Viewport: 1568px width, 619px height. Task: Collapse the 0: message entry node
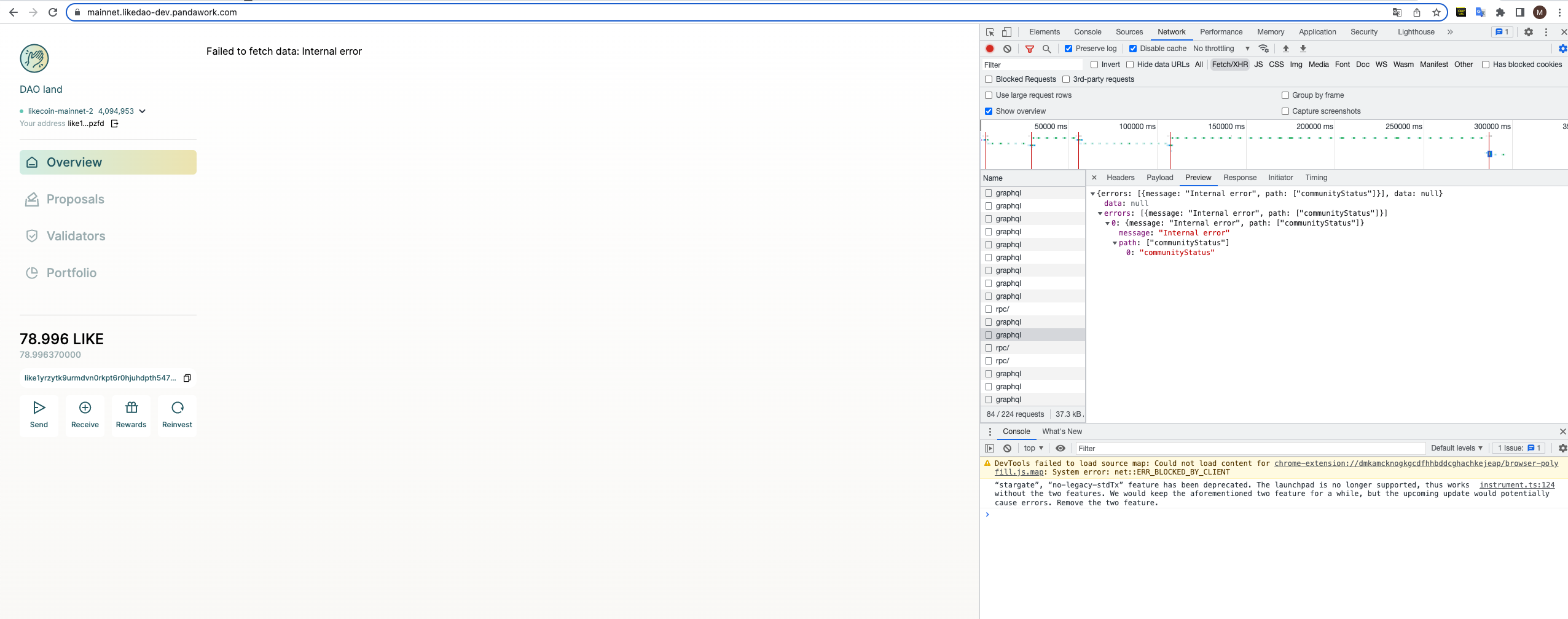pos(1108,223)
